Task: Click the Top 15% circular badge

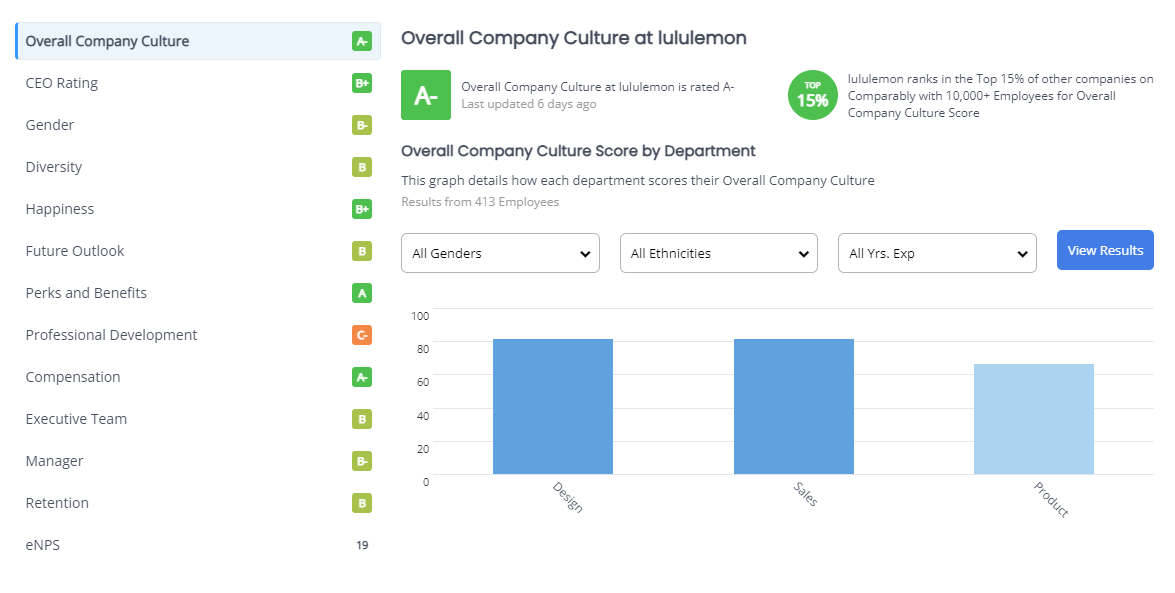Action: tap(812, 95)
